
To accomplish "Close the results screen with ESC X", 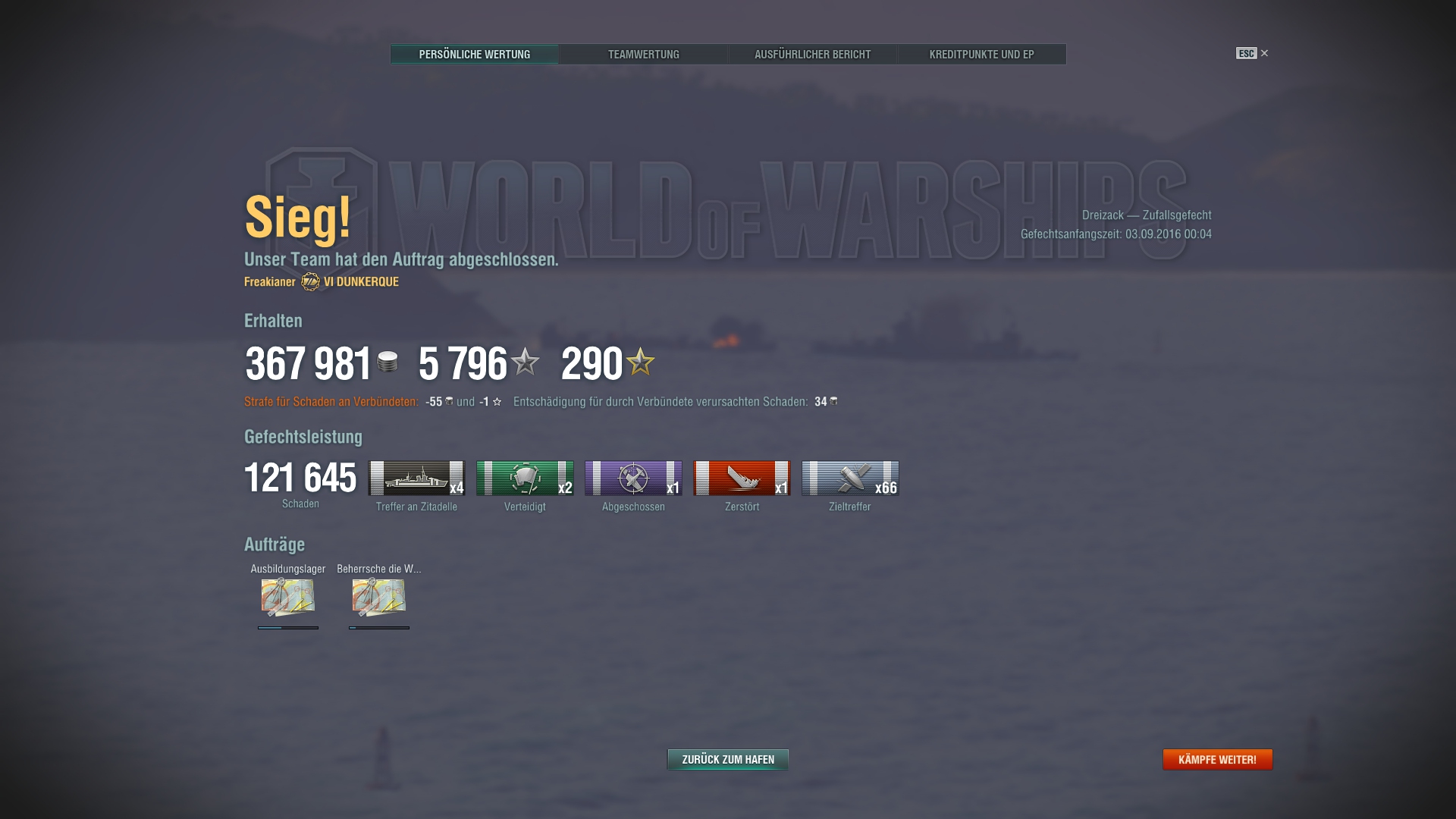I will [x=1252, y=53].
